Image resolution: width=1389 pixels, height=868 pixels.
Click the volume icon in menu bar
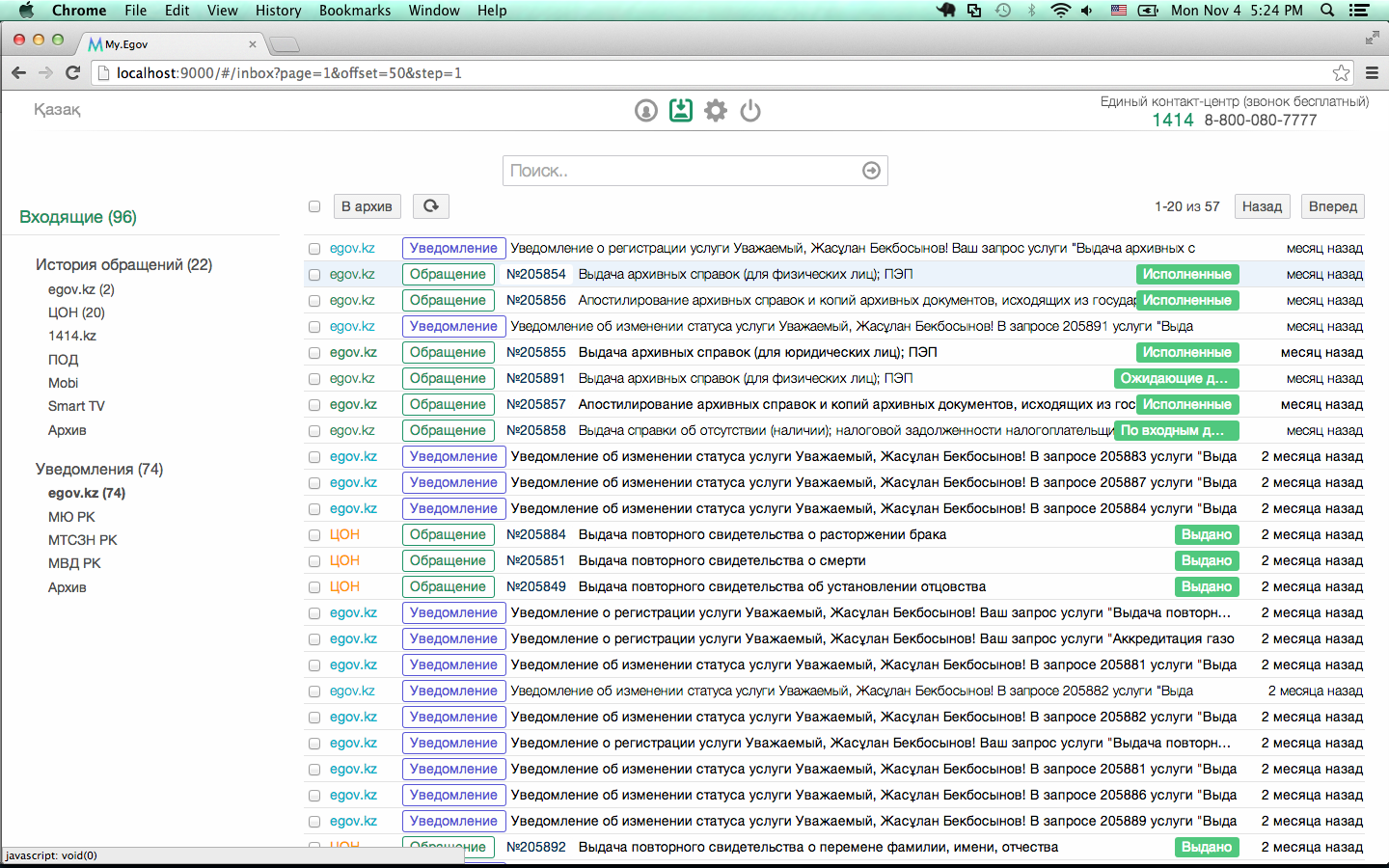click(1087, 11)
